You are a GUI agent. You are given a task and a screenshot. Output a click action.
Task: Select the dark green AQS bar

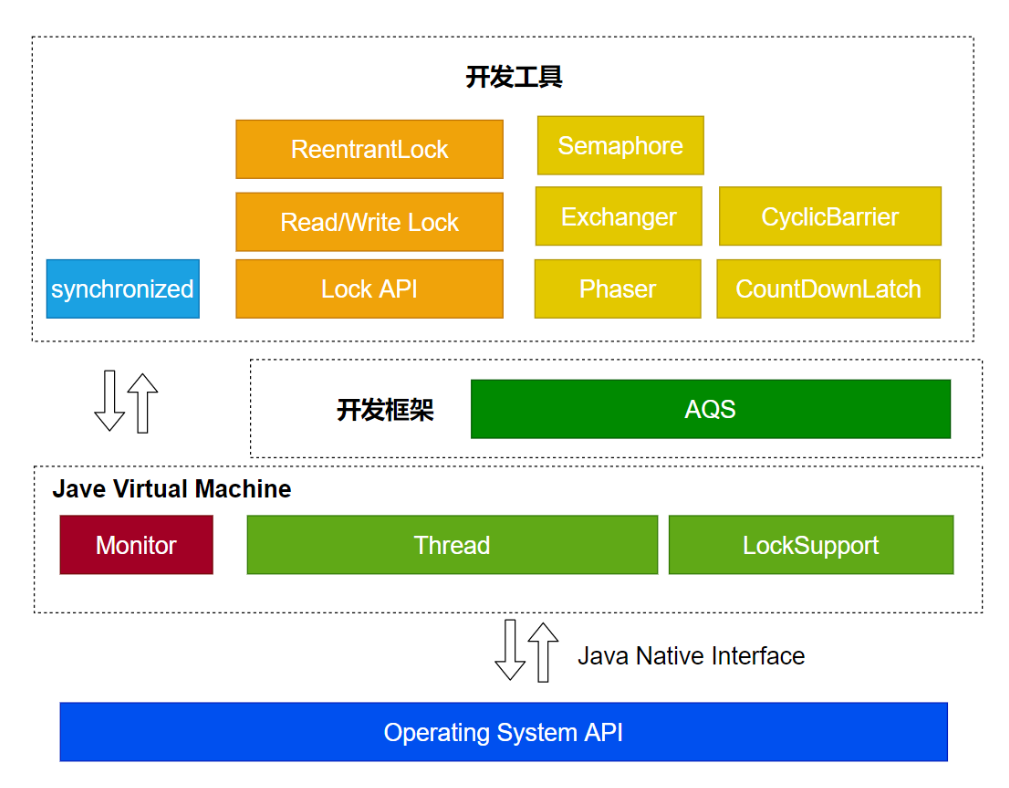pyautogui.click(x=710, y=409)
